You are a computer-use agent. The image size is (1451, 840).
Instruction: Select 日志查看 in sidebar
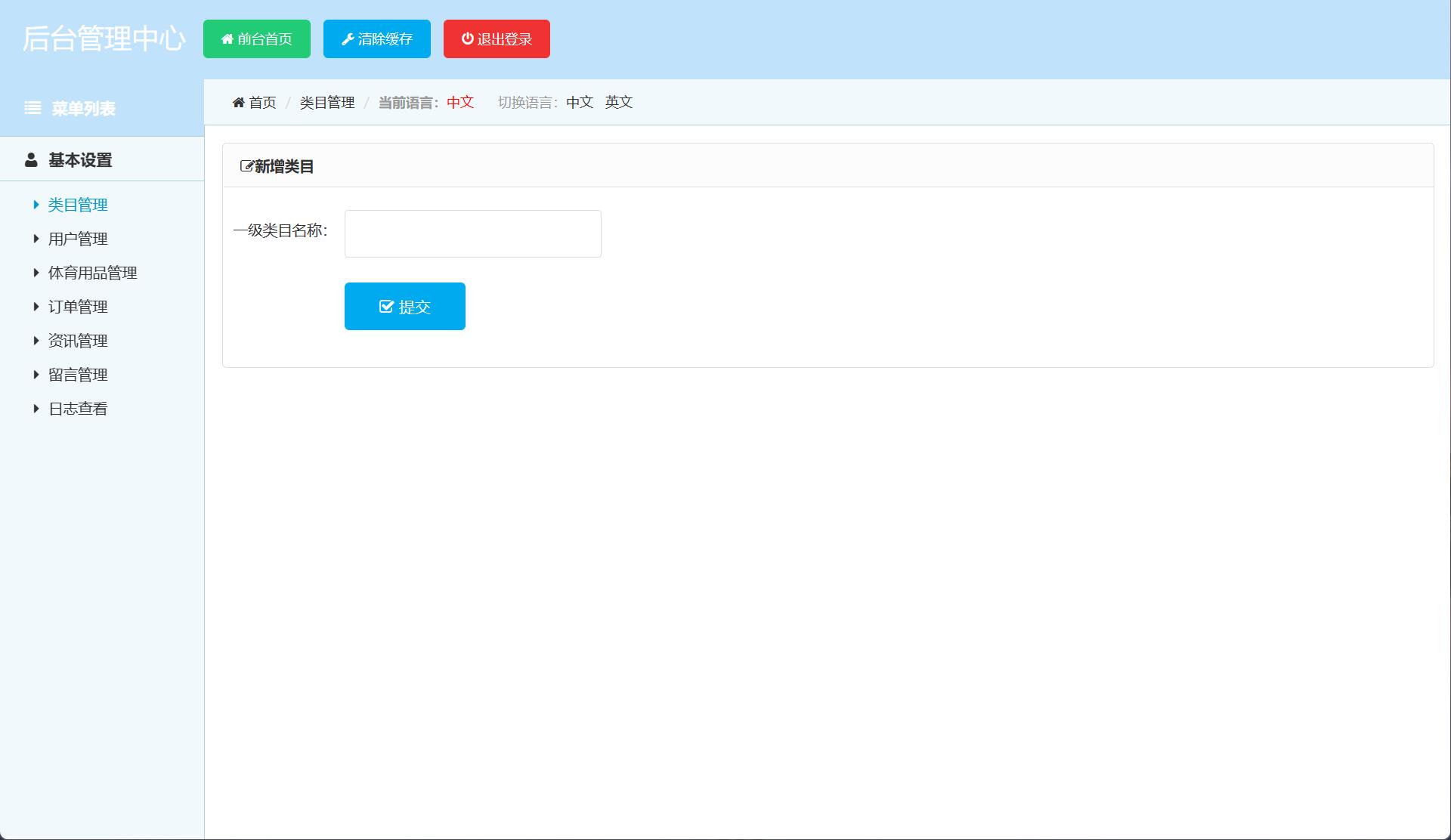pyautogui.click(x=78, y=409)
